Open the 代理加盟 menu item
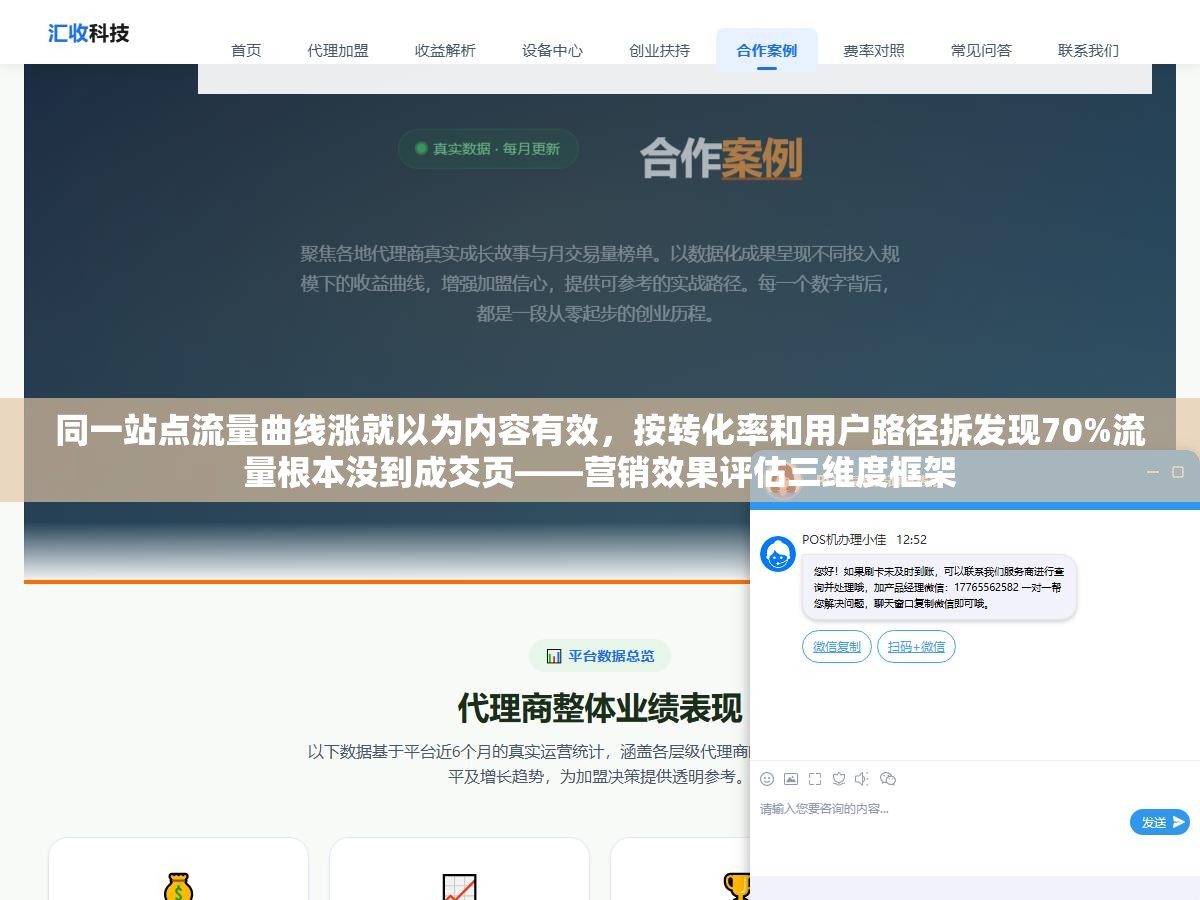 [x=338, y=50]
